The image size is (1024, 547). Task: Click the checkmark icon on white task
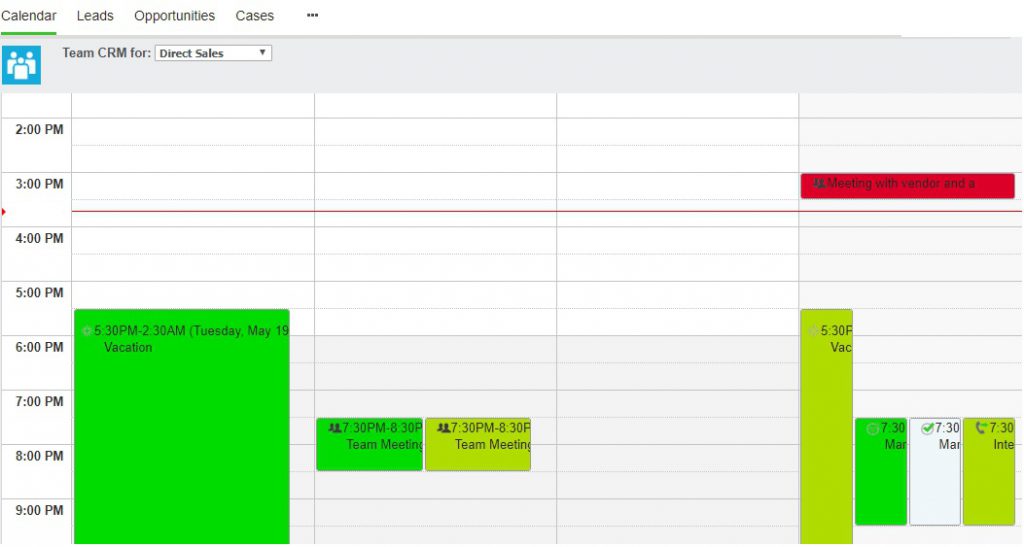pyautogui.click(x=927, y=428)
